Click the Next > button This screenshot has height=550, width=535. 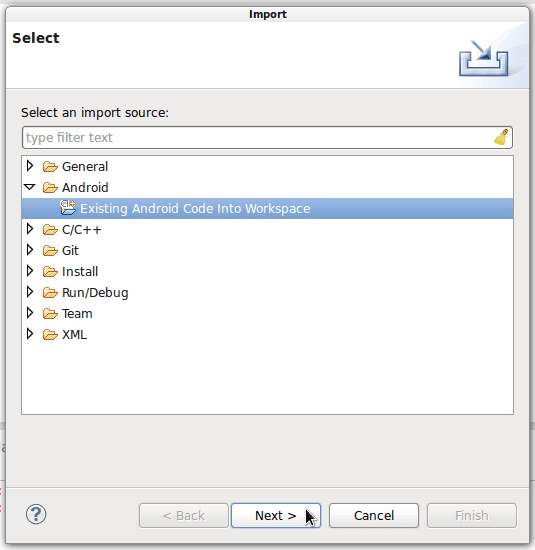(276, 516)
